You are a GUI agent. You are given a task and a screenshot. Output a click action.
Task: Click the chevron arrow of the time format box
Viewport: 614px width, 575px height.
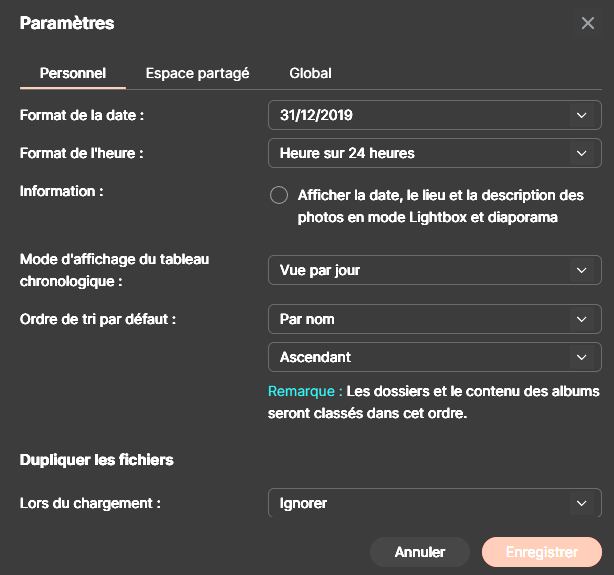point(581,153)
